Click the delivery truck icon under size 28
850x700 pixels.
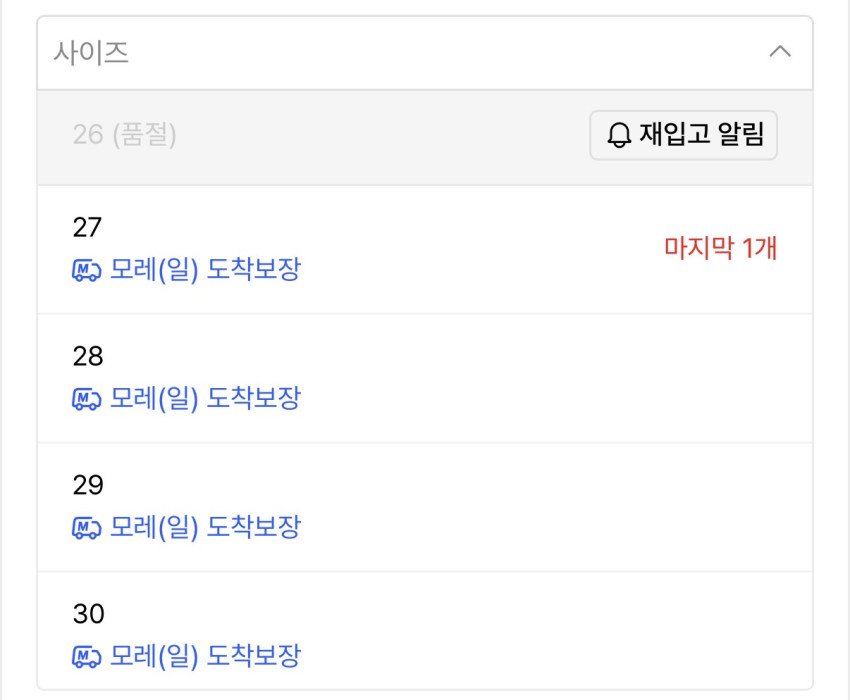coord(87,399)
